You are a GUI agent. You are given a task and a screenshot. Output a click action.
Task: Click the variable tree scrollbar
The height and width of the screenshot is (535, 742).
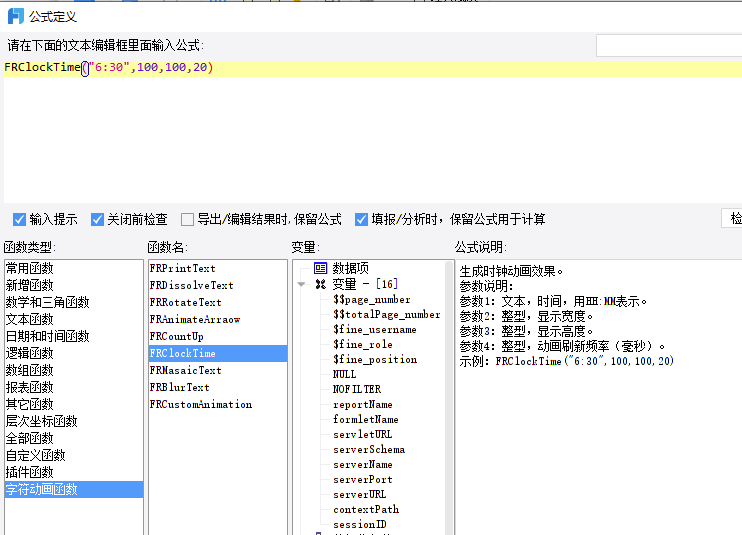[x=449, y=397]
